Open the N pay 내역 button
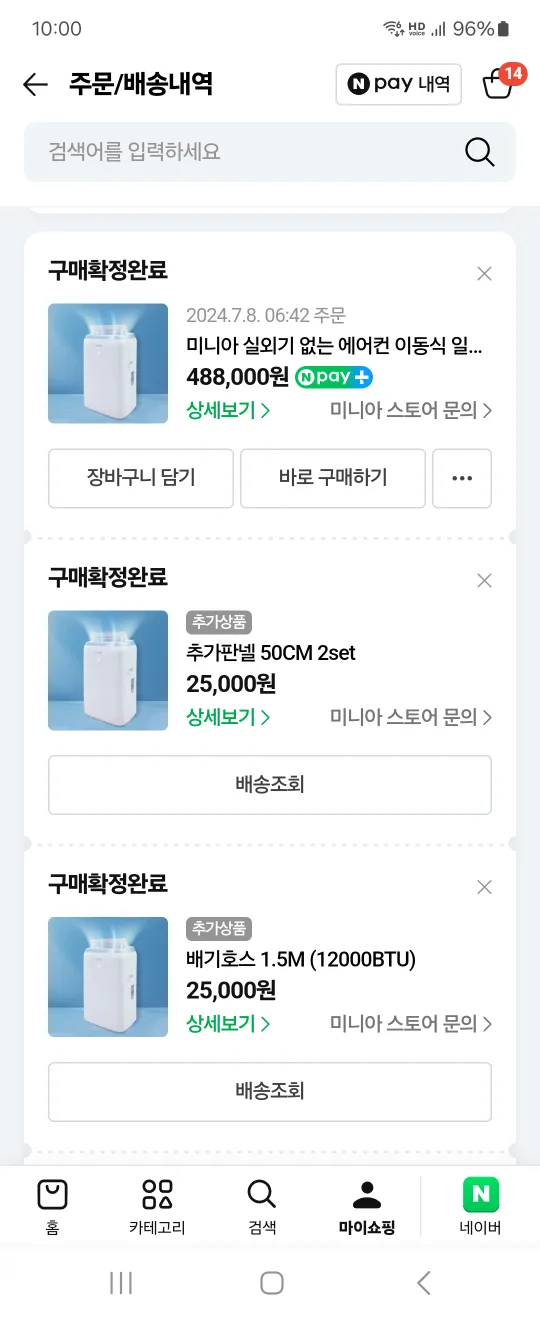The height and width of the screenshot is (1320, 540). [399, 84]
